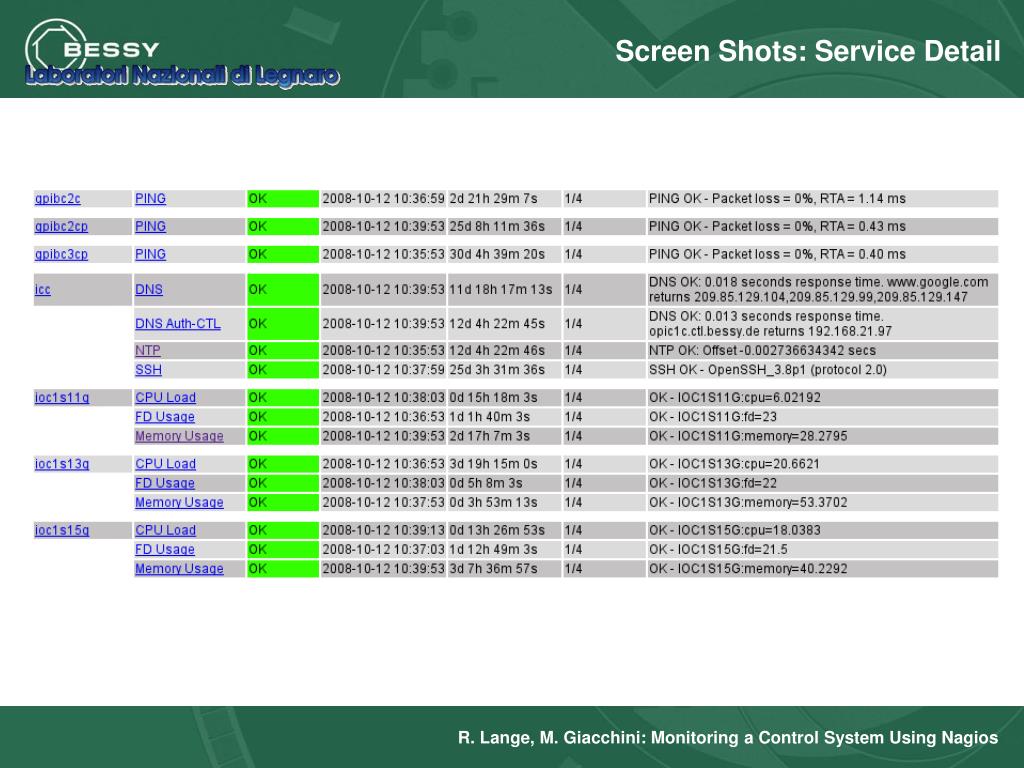Open CPU Load for ioc1s15g
Image resolution: width=1024 pixels, height=768 pixels.
[165, 530]
